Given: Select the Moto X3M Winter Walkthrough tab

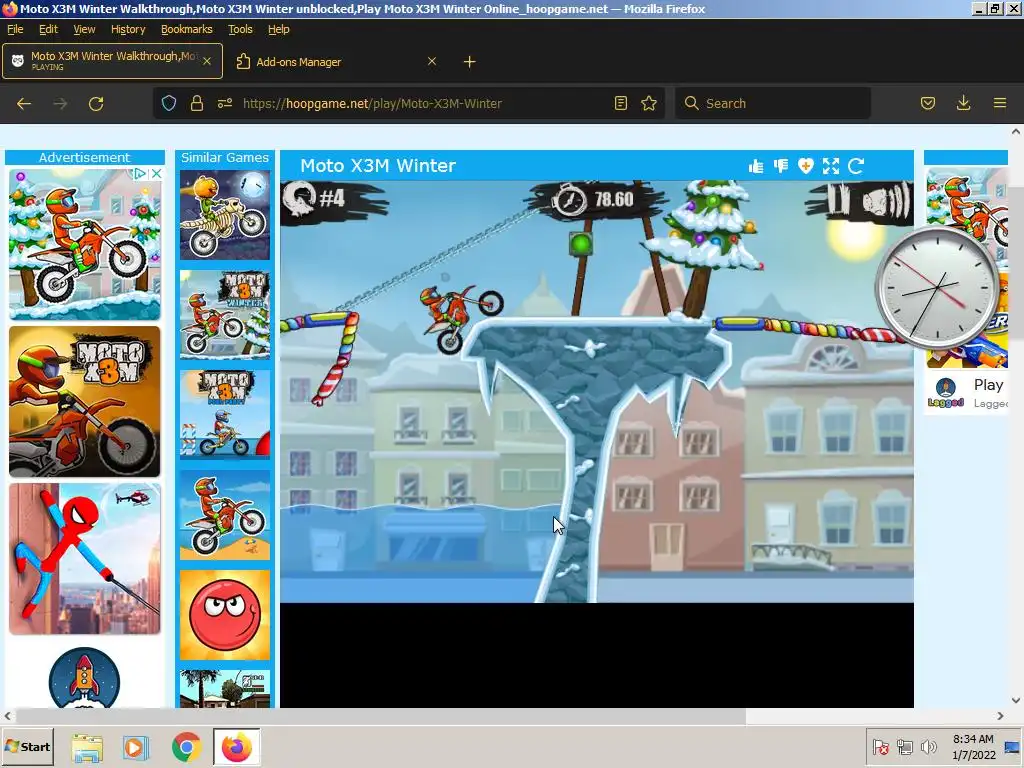Looking at the screenshot, I should coord(112,61).
